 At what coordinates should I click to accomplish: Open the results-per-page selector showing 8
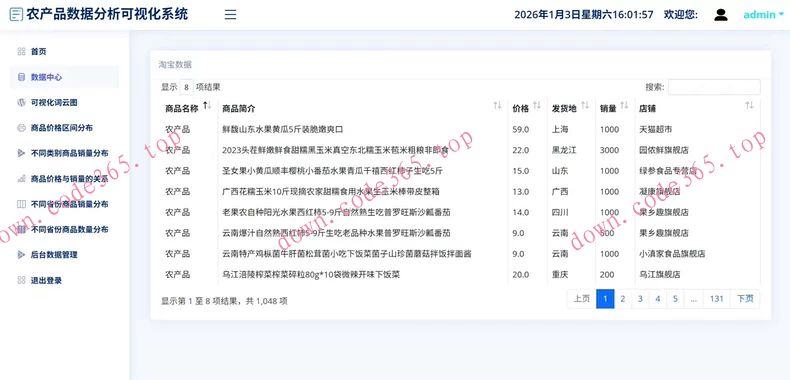click(x=186, y=87)
